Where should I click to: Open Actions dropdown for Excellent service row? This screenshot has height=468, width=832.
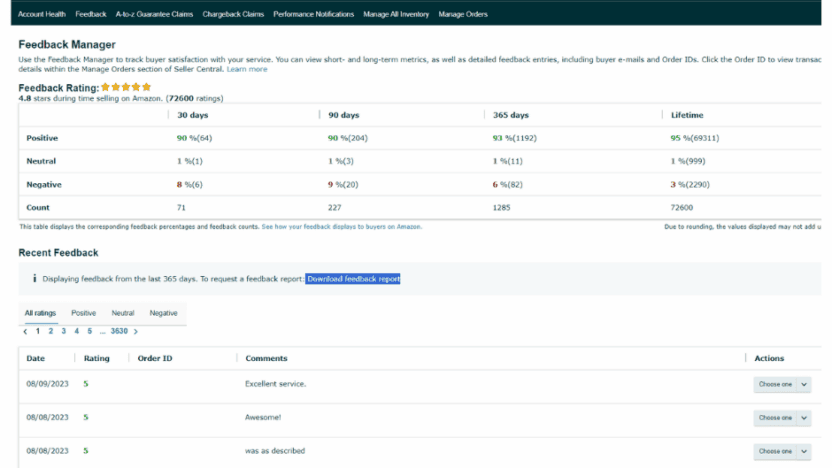click(x=781, y=384)
